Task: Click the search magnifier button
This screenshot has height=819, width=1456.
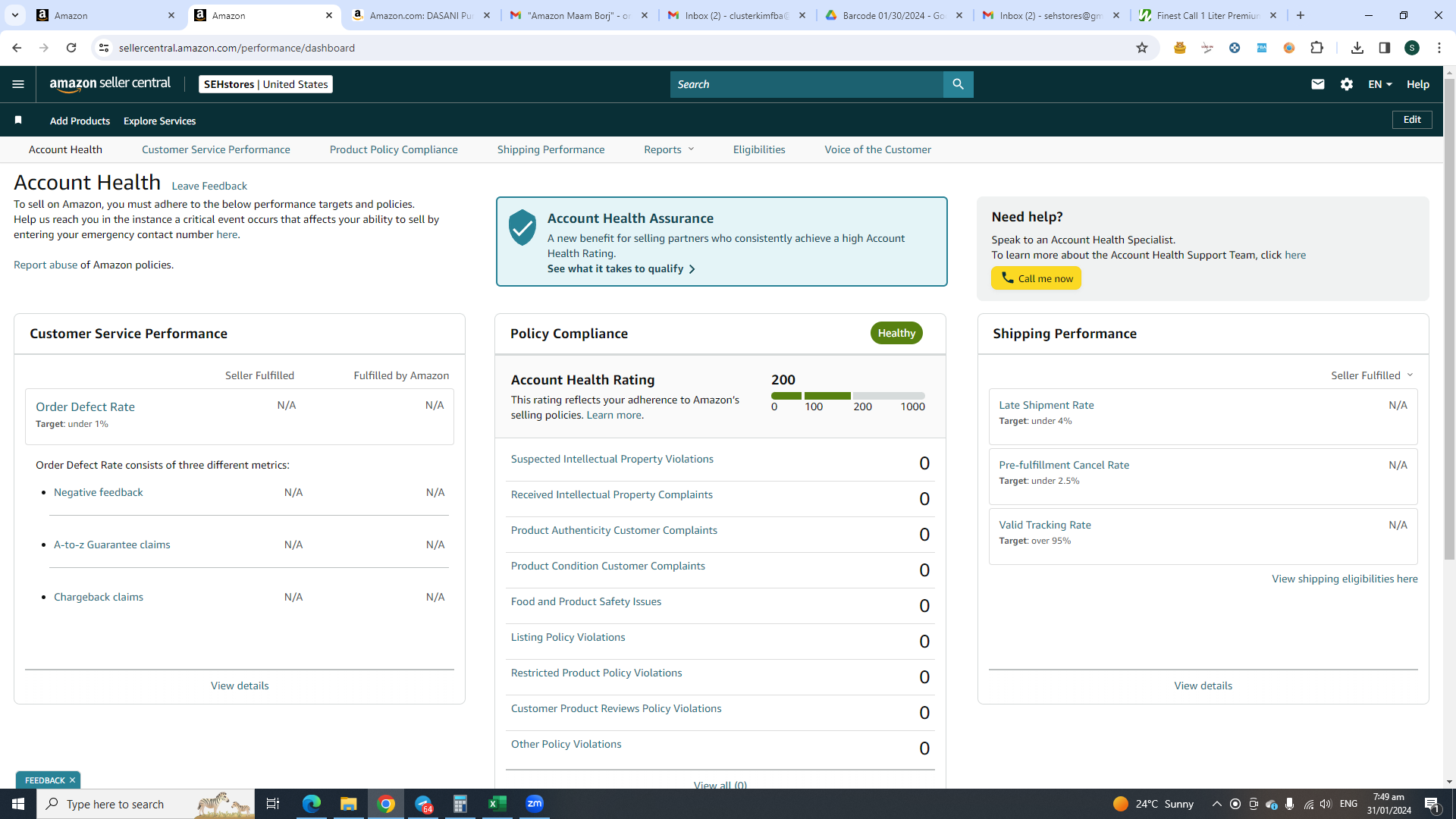Action: click(958, 84)
